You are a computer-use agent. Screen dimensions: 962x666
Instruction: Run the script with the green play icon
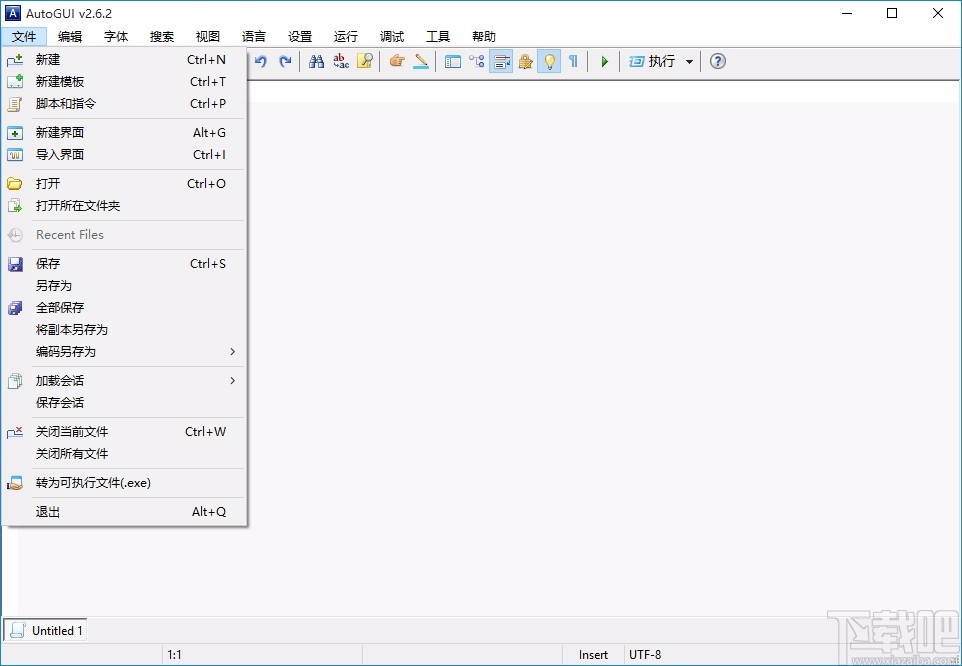click(x=603, y=61)
